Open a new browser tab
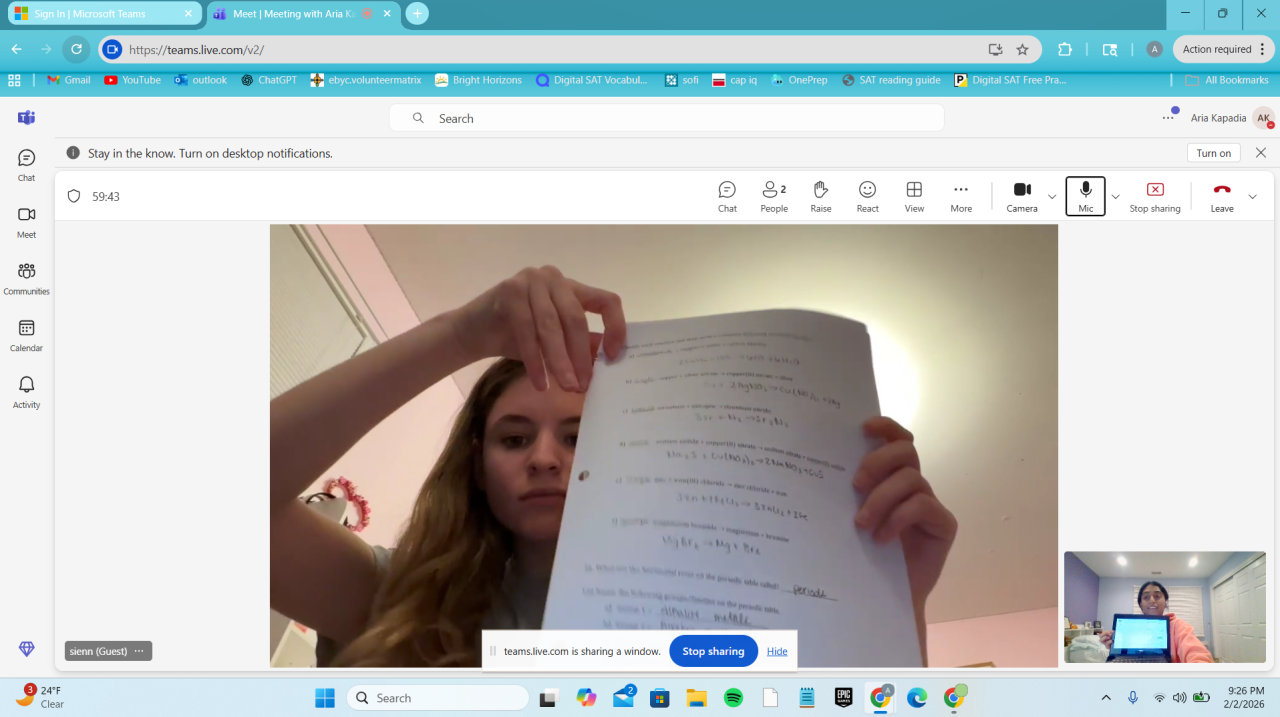Image resolution: width=1280 pixels, height=717 pixels. [417, 14]
